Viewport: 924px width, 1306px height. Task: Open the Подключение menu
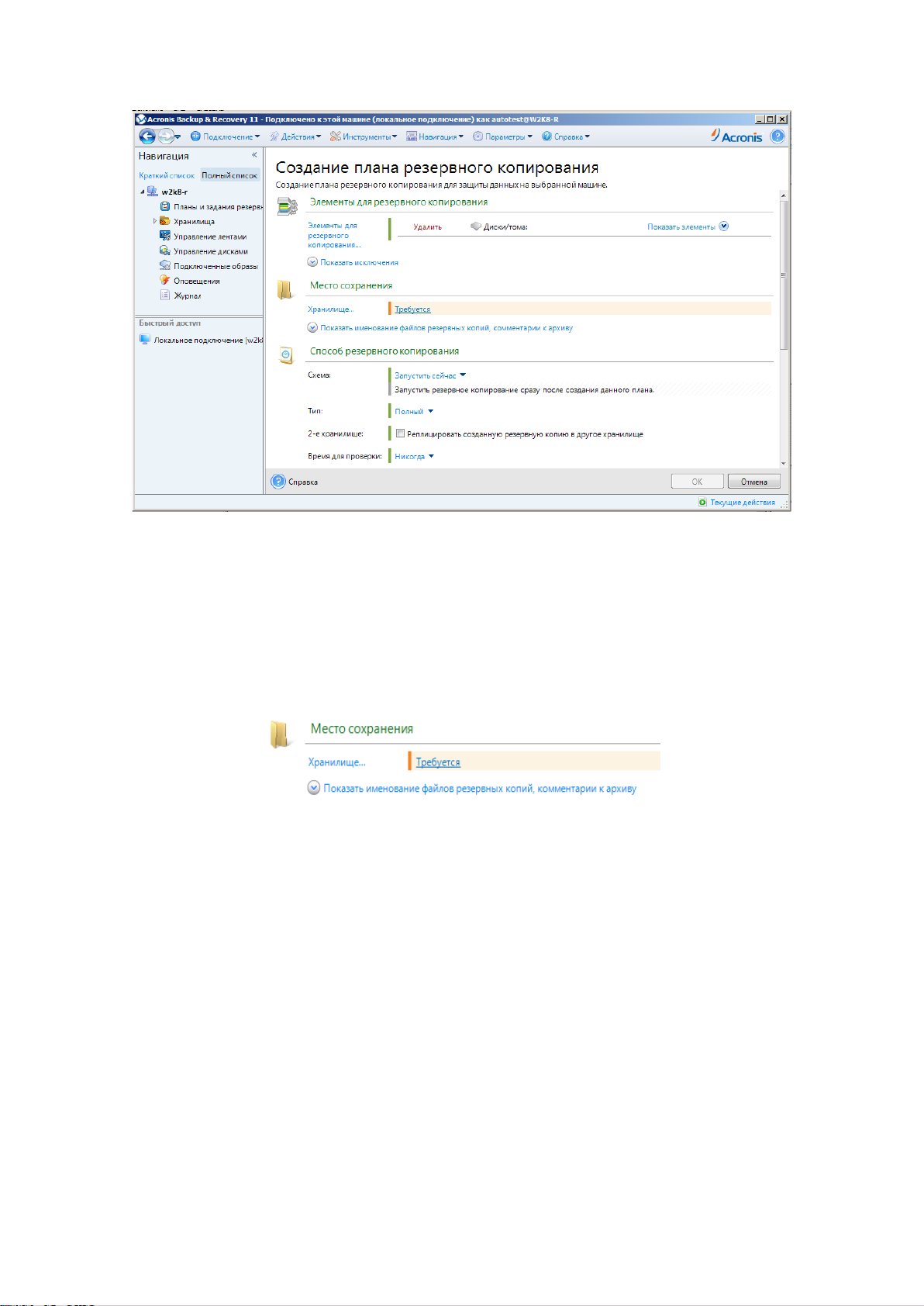[x=226, y=136]
